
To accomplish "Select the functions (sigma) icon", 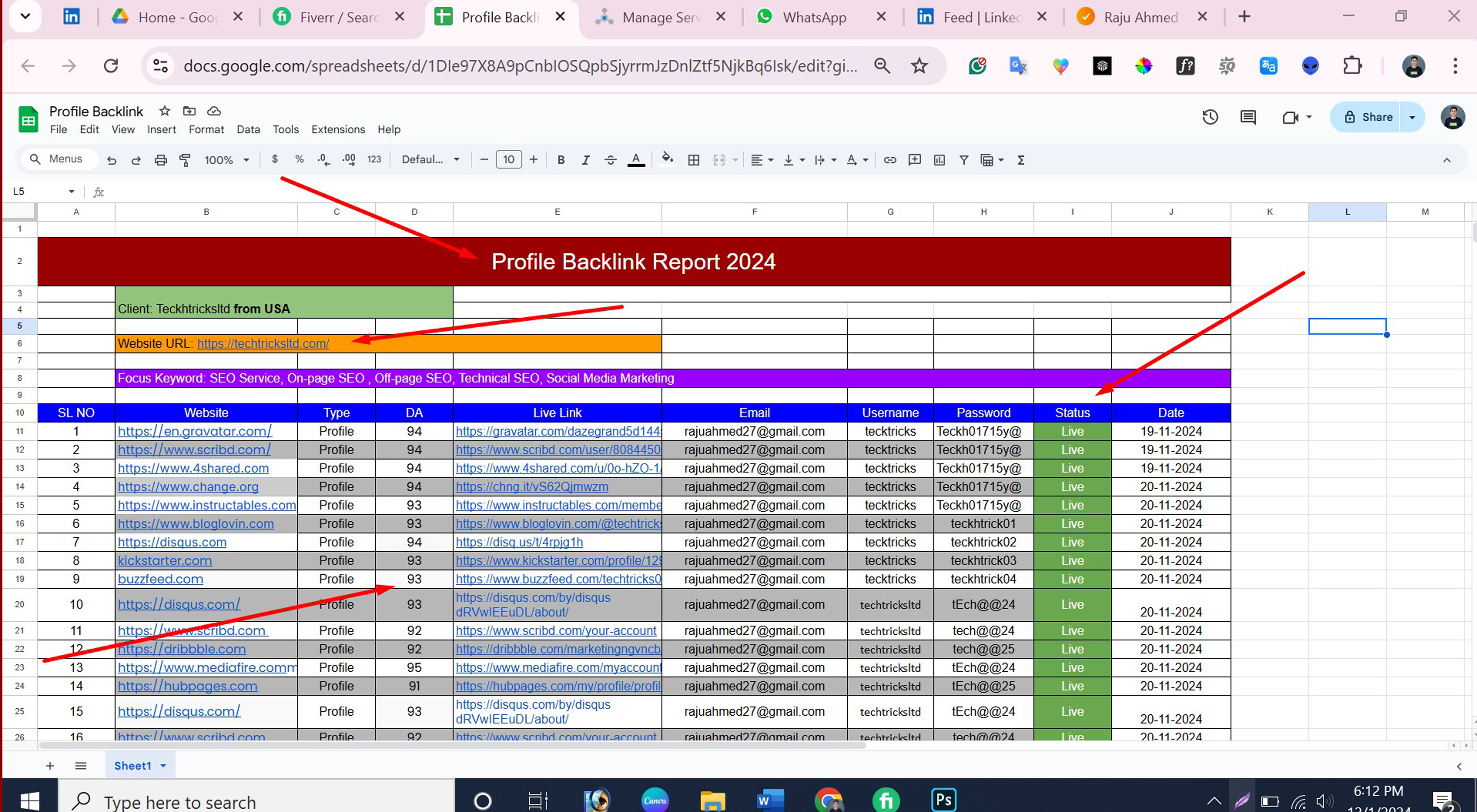I will pyautogui.click(x=1021, y=161).
